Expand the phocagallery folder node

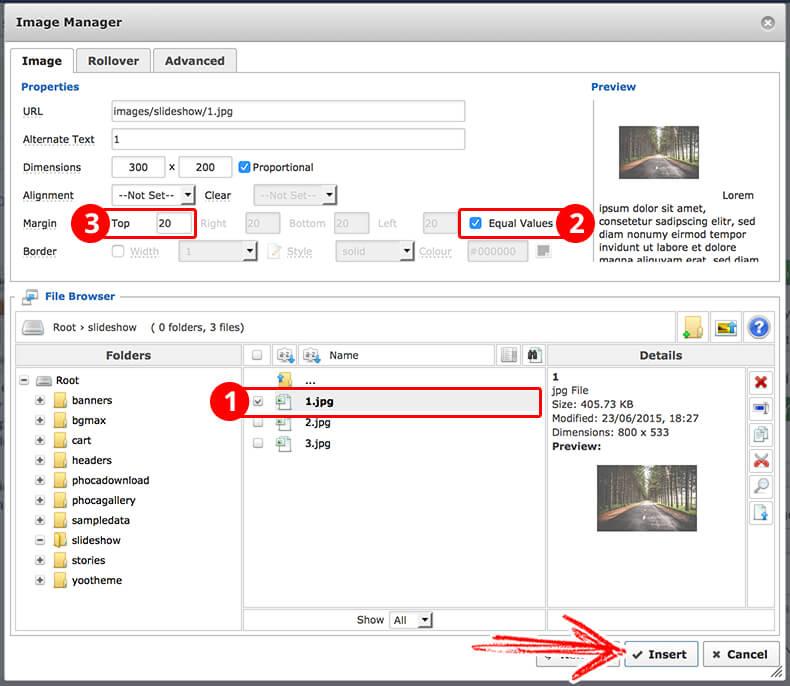point(40,500)
